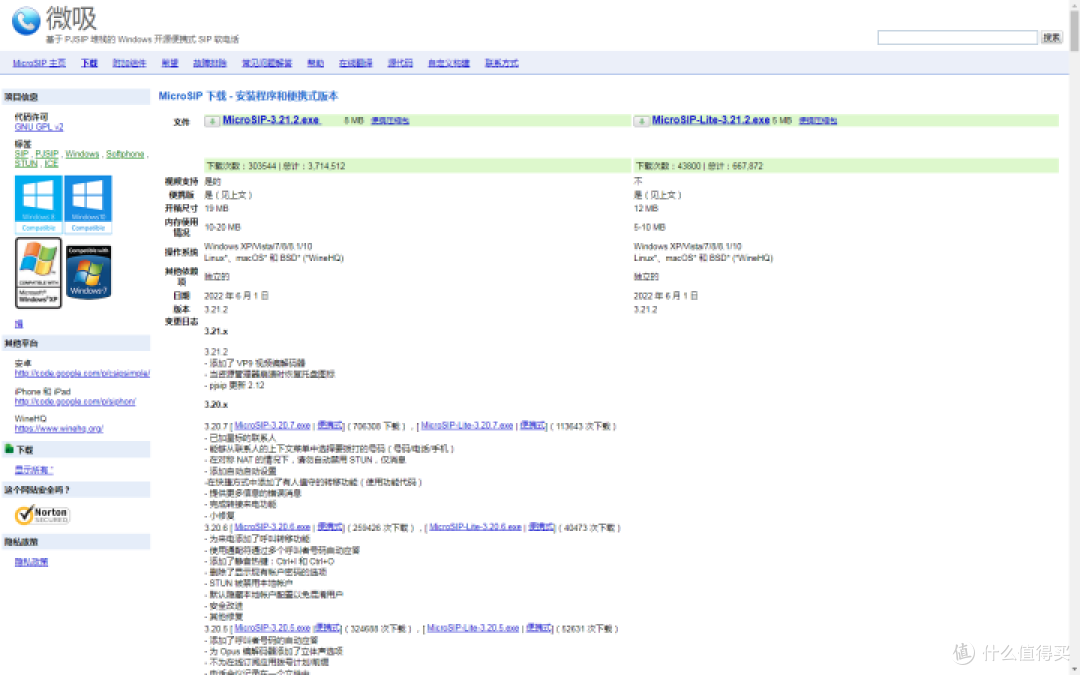1080x675 pixels.
Task: Click the 3.20.x changelog version heading
Action: tap(216, 405)
